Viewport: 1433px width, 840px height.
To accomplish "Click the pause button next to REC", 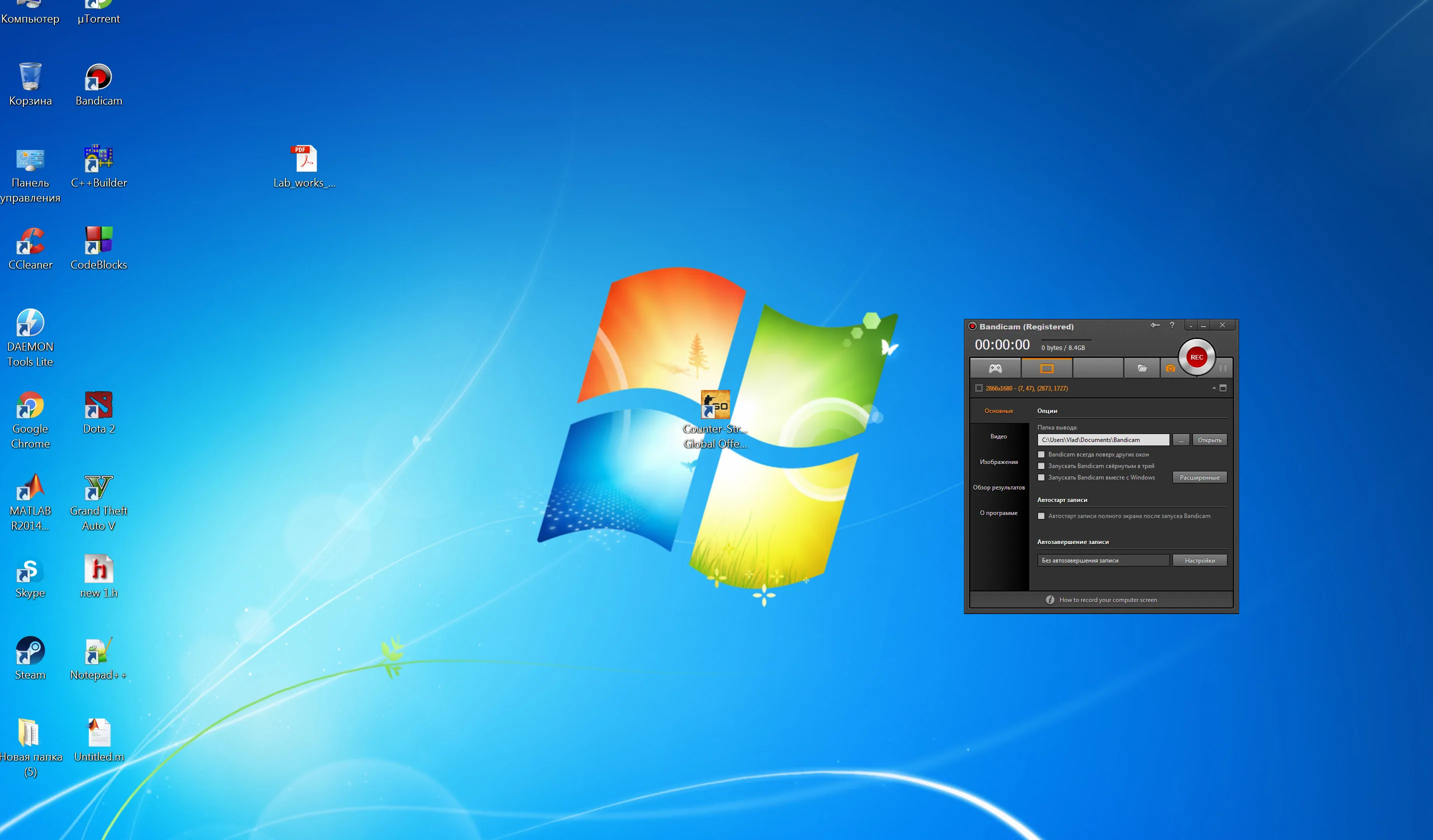I will [1222, 368].
